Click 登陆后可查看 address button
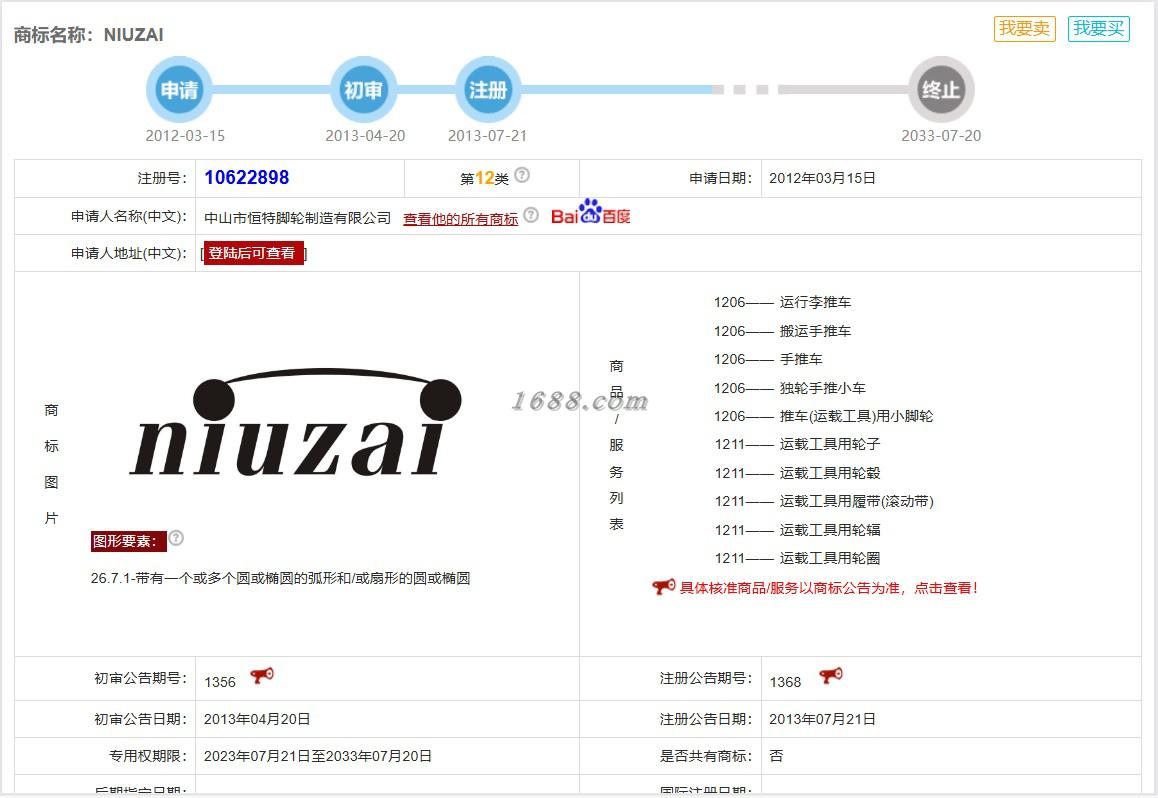1158x798 pixels. [253, 253]
